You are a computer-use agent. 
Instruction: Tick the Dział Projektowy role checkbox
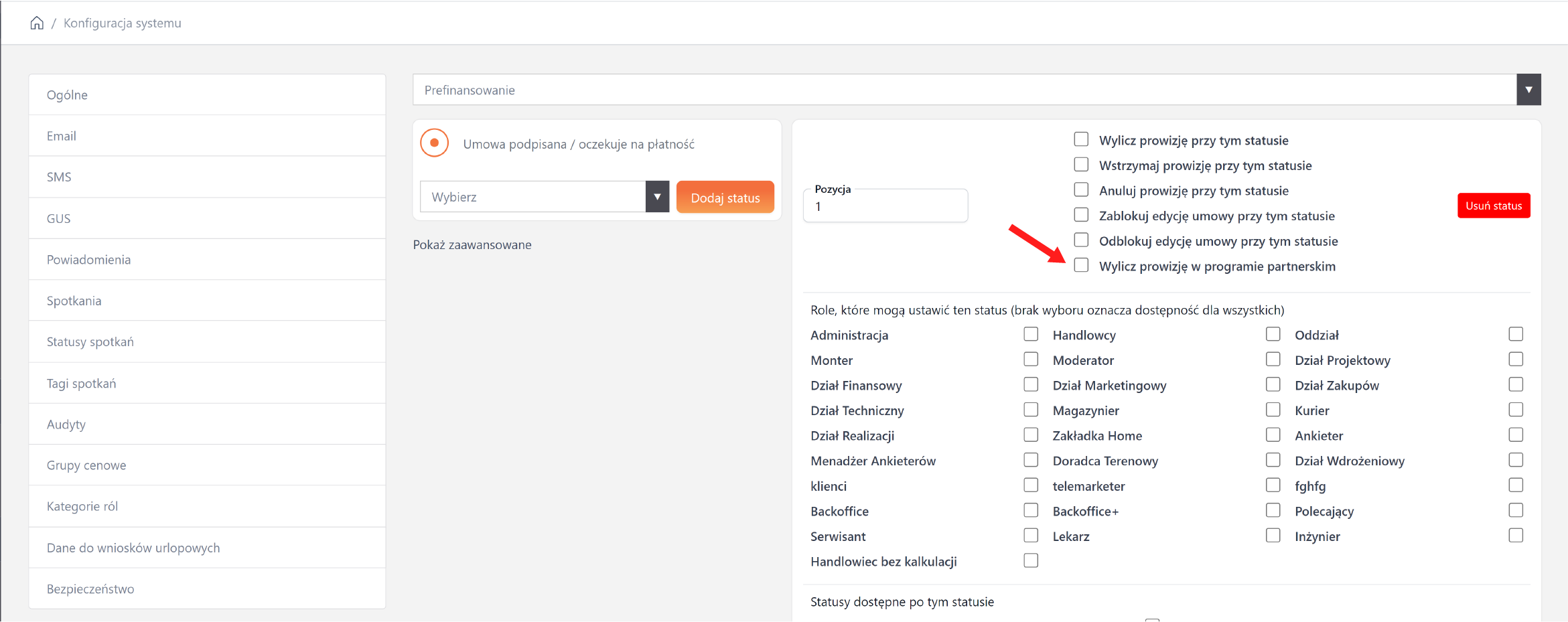click(1515, 360)
